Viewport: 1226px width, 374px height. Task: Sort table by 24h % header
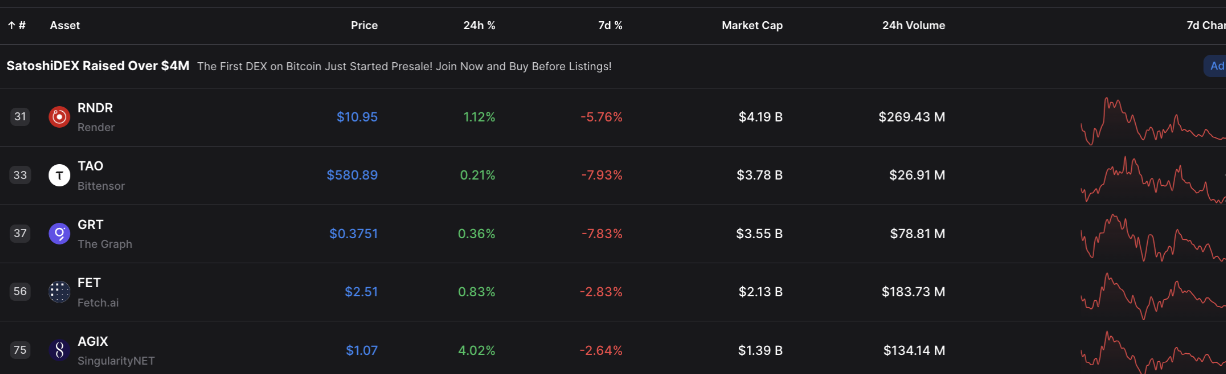coord(479,25)
